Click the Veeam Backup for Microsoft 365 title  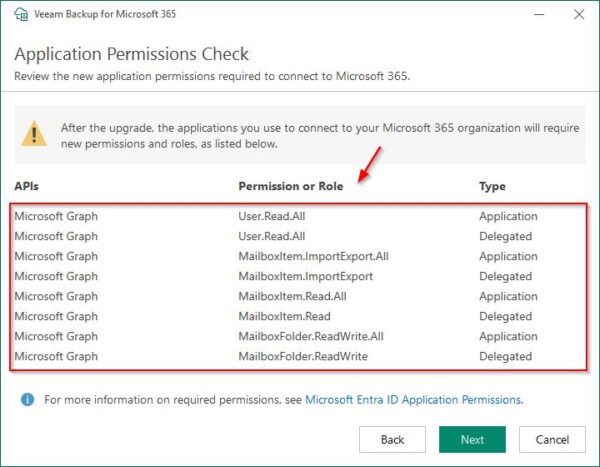coord(105,14)
